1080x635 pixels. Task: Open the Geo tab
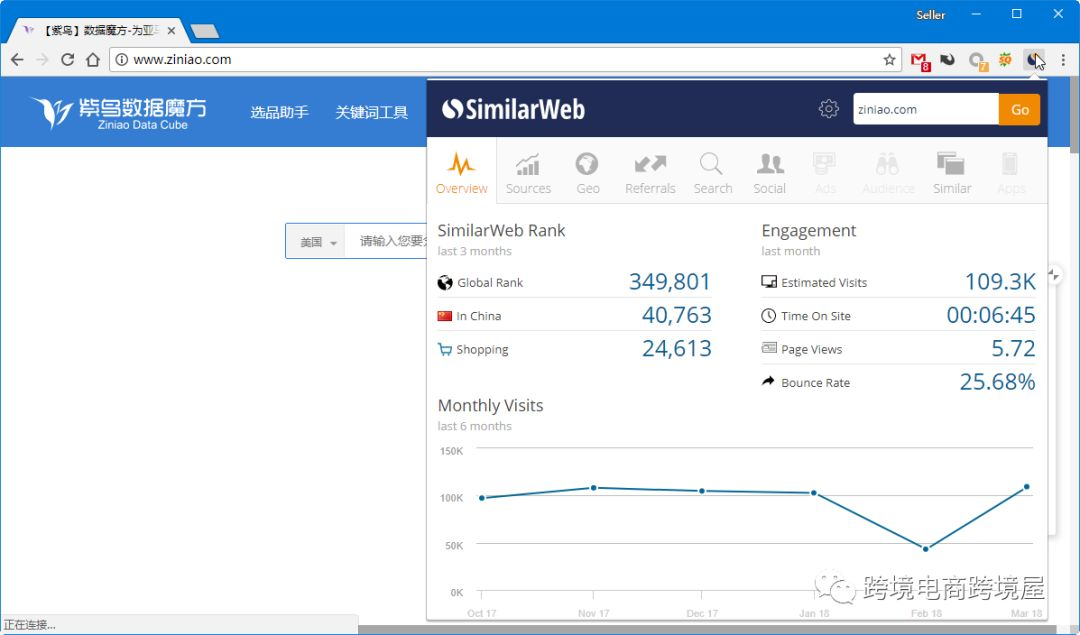pos(588,172)
